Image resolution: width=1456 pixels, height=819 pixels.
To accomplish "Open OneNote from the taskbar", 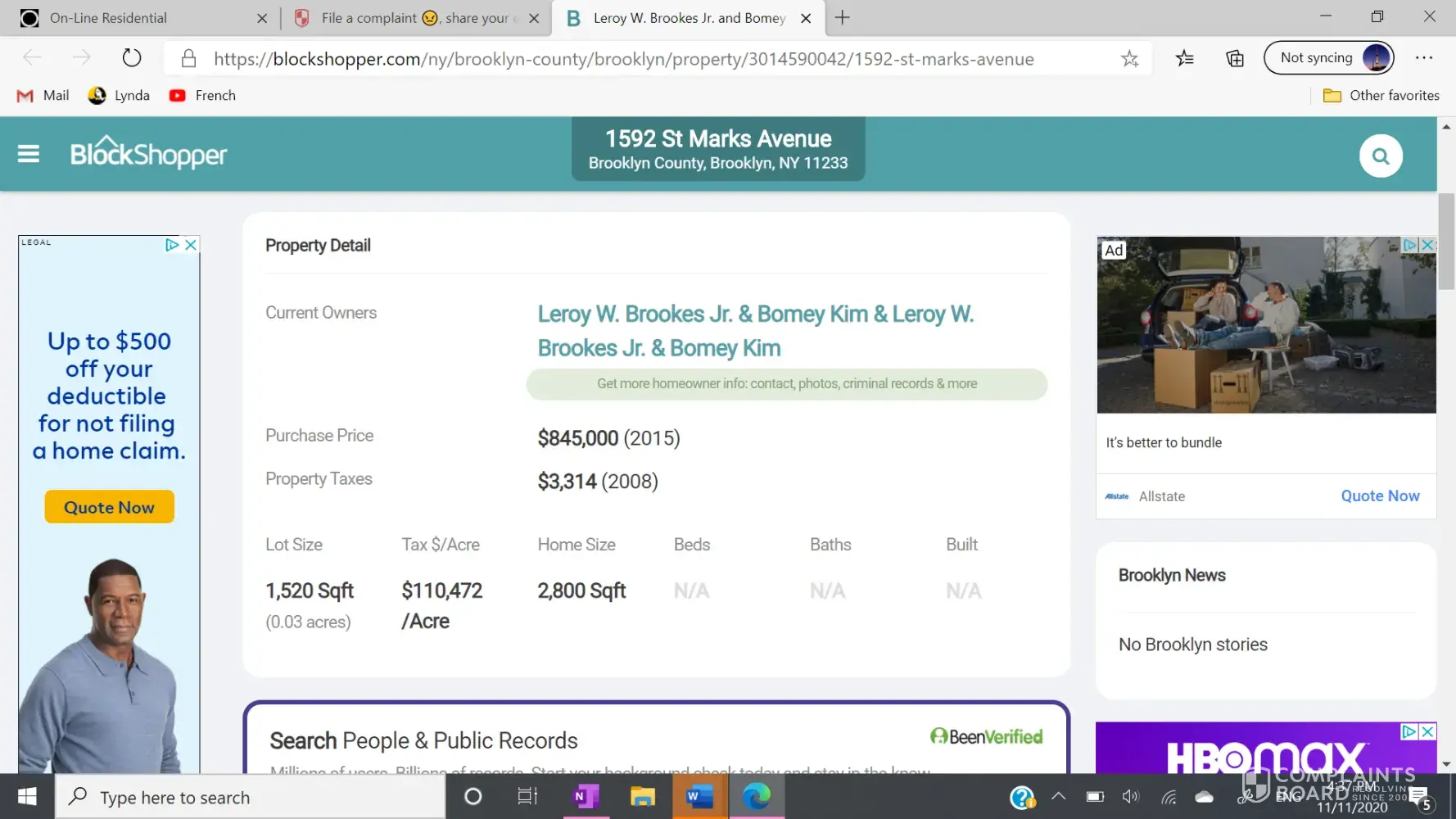I will tap(586, 796).
